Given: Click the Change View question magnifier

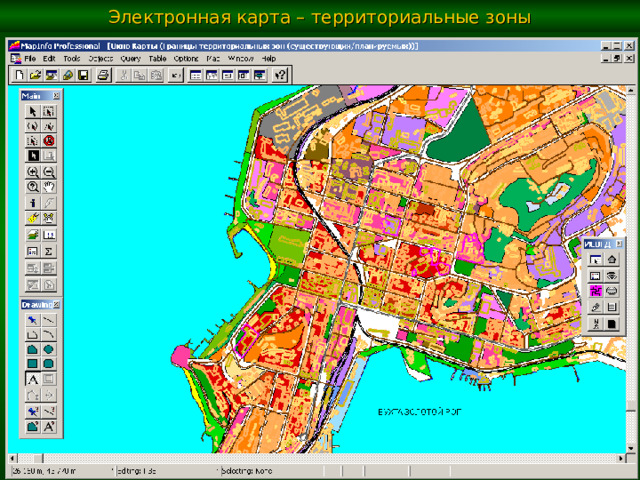Looking at the screenshot, I should pyautogui.click(x=33, y=187).
